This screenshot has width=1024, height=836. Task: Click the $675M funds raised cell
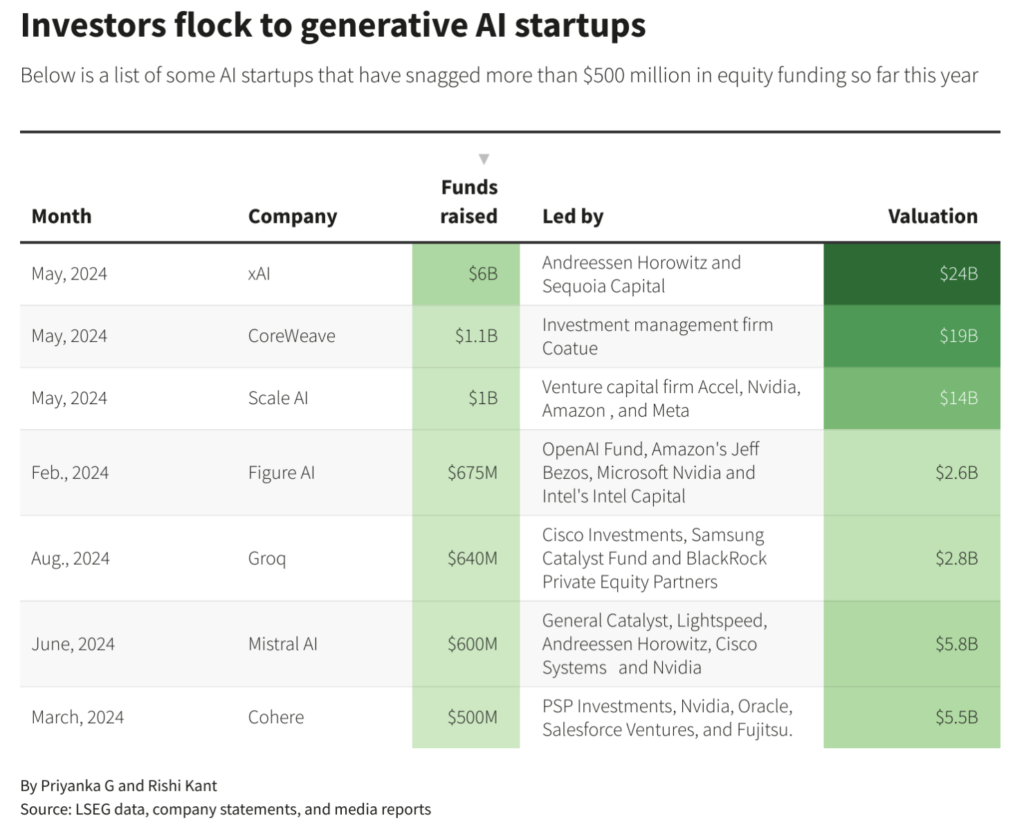(466, 472)
